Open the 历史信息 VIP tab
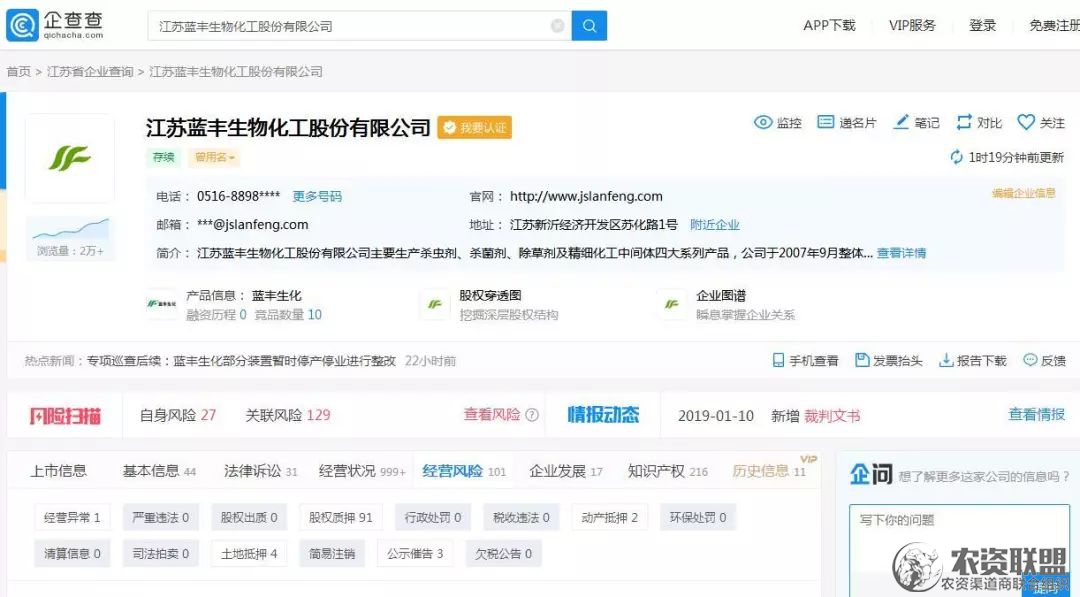This screenshot has height=597, width=1080. 769,471
